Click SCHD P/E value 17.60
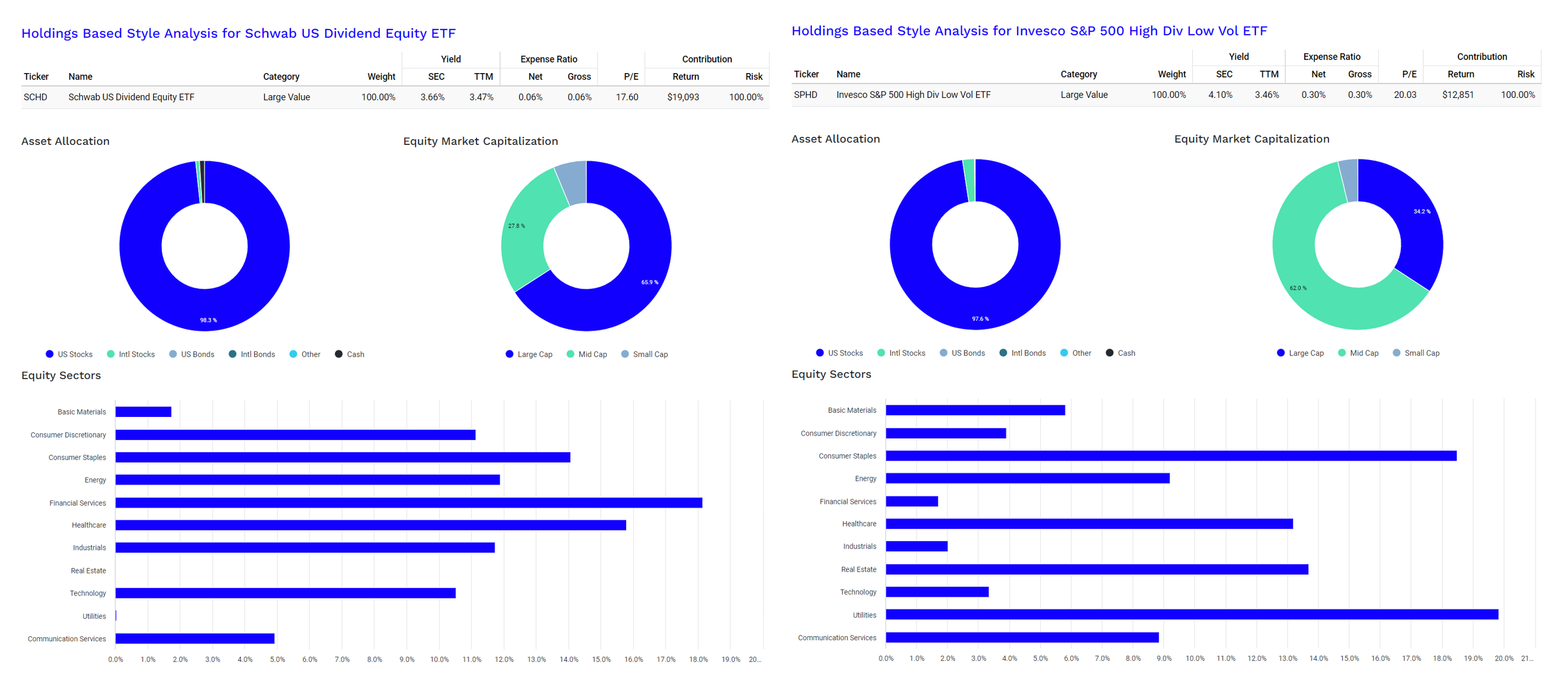The height and width of the screenshot is (697, 1568). [x=627, y=97]
